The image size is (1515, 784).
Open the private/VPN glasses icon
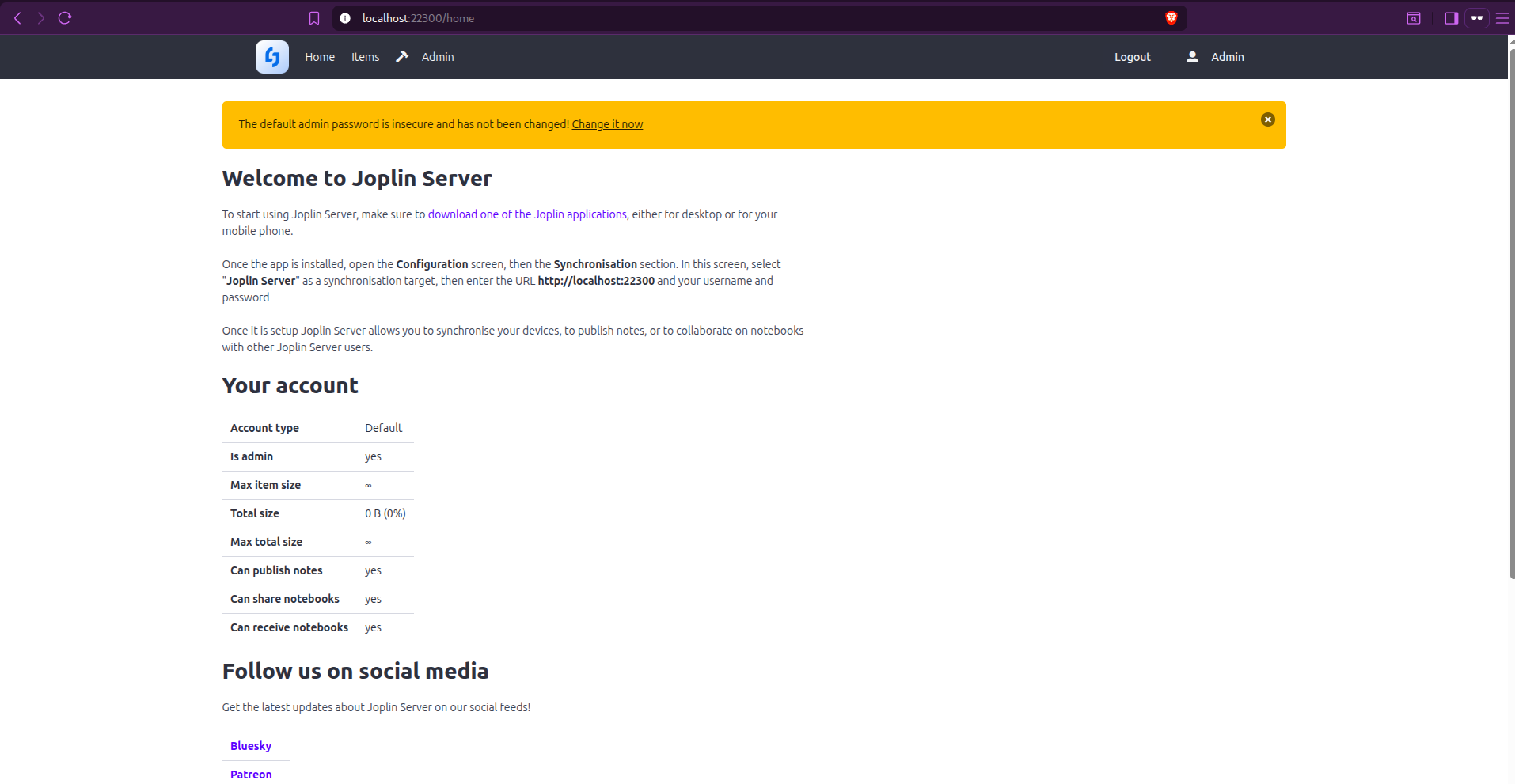pyautogui.click(x=1477, y=18)
